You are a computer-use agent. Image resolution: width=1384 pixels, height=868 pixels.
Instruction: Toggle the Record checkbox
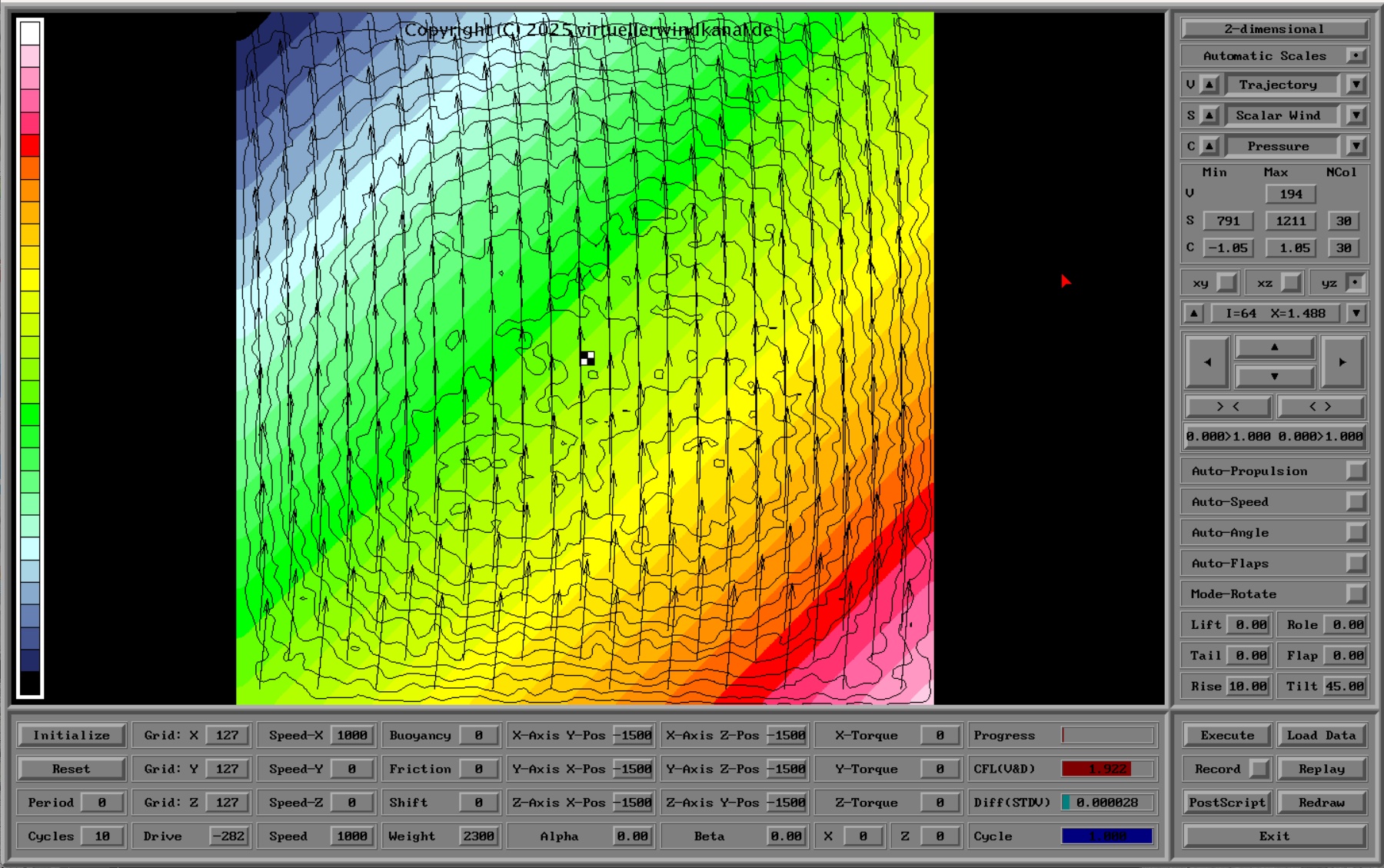(1259, 769)
